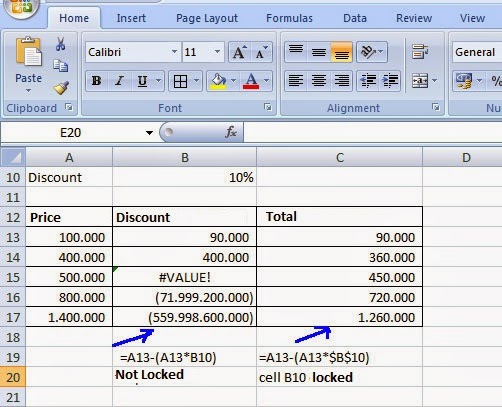Select column B header
Viewport: 502px width, 407px height.
(x=185, y=157)
